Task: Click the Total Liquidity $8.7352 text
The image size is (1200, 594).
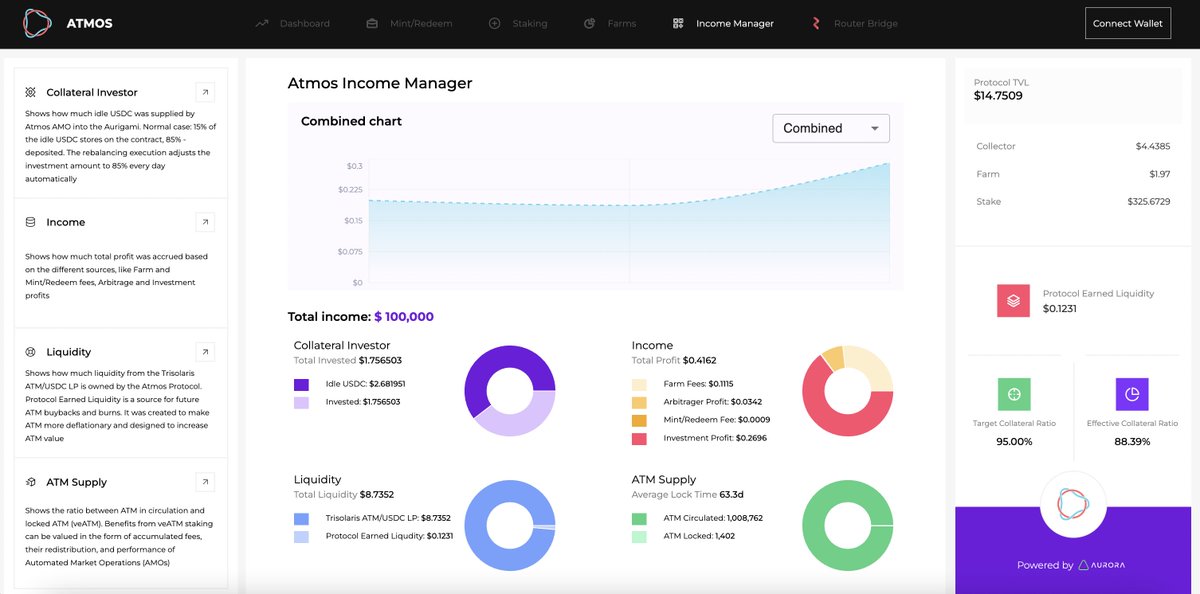Action: [344, 494]
